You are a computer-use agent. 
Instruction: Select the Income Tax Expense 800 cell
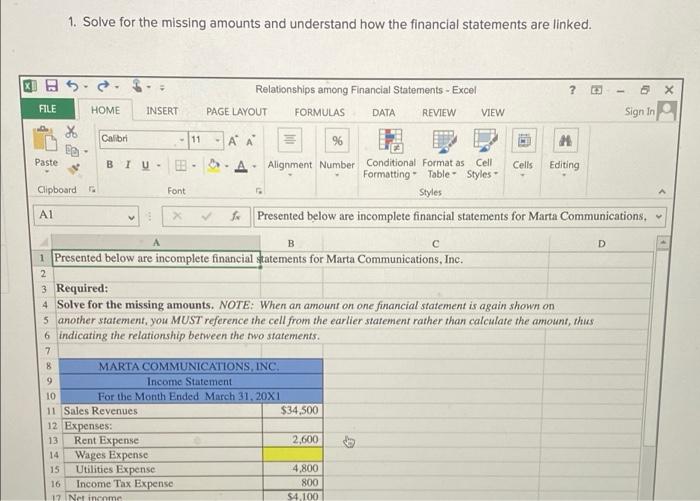(292, 483)
